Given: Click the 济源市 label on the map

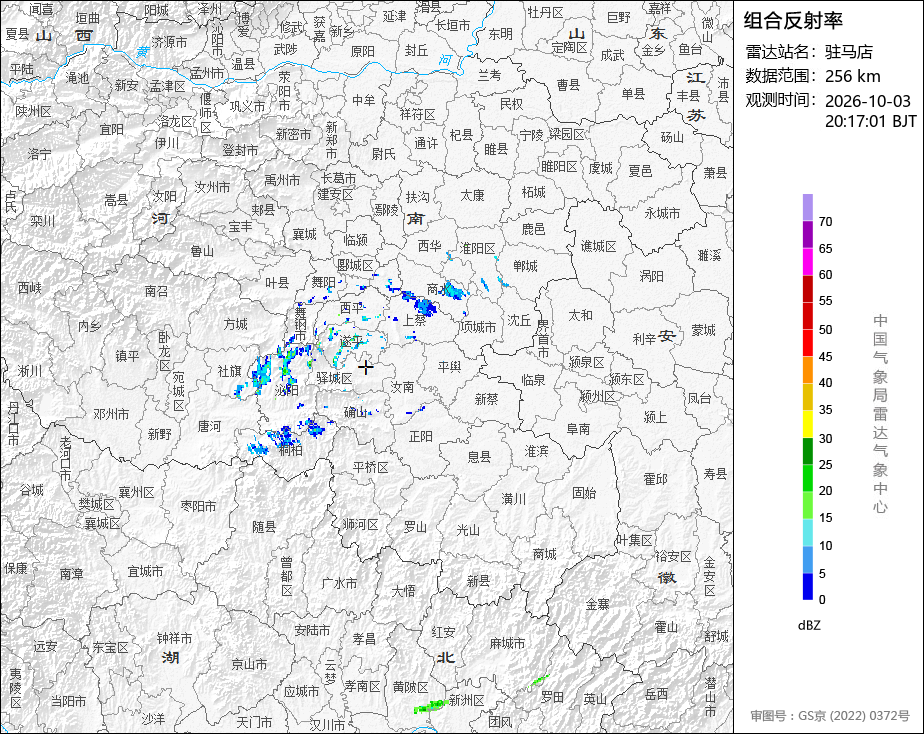Looking at the screenshot, I should [169, 42].
